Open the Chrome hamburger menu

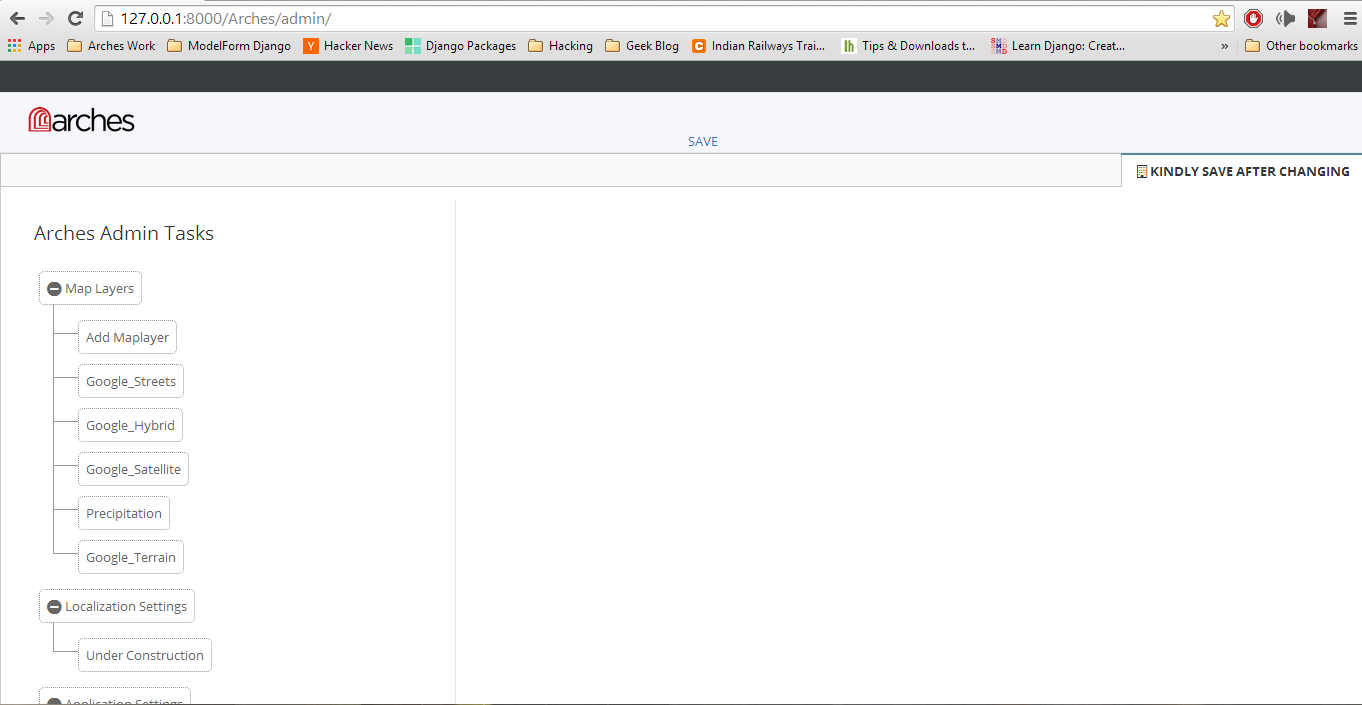point(1348,18)
